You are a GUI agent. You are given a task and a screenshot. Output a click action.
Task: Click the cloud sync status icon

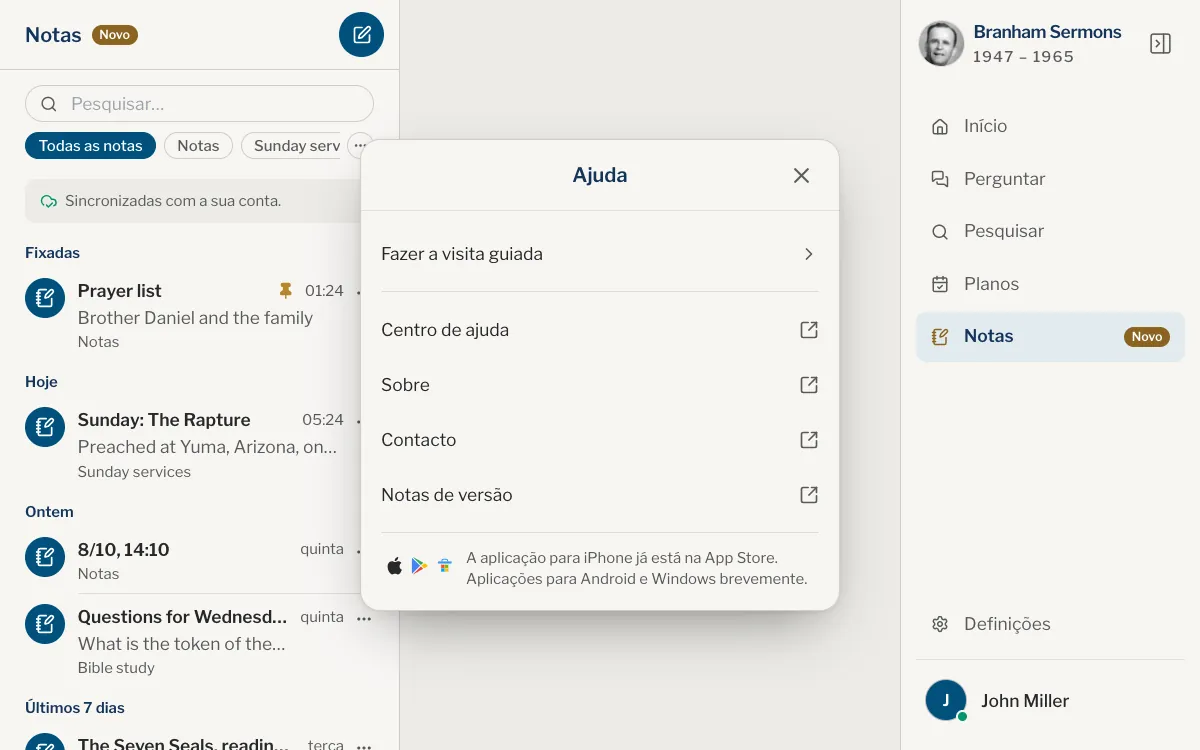point(48,201)
